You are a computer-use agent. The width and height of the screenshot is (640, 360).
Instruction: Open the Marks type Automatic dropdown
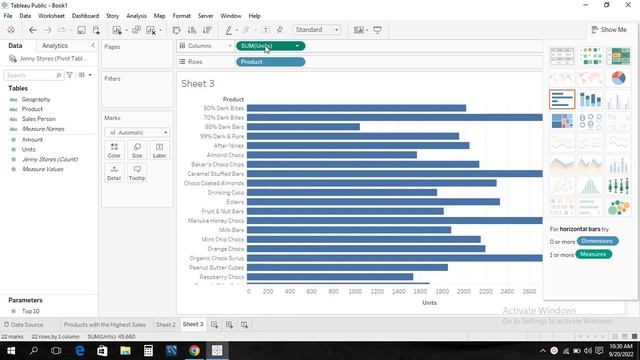click(137, 133)
